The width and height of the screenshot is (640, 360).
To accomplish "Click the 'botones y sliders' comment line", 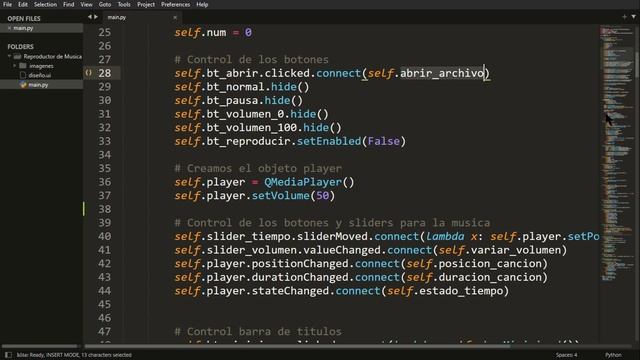I will (332, 223).
